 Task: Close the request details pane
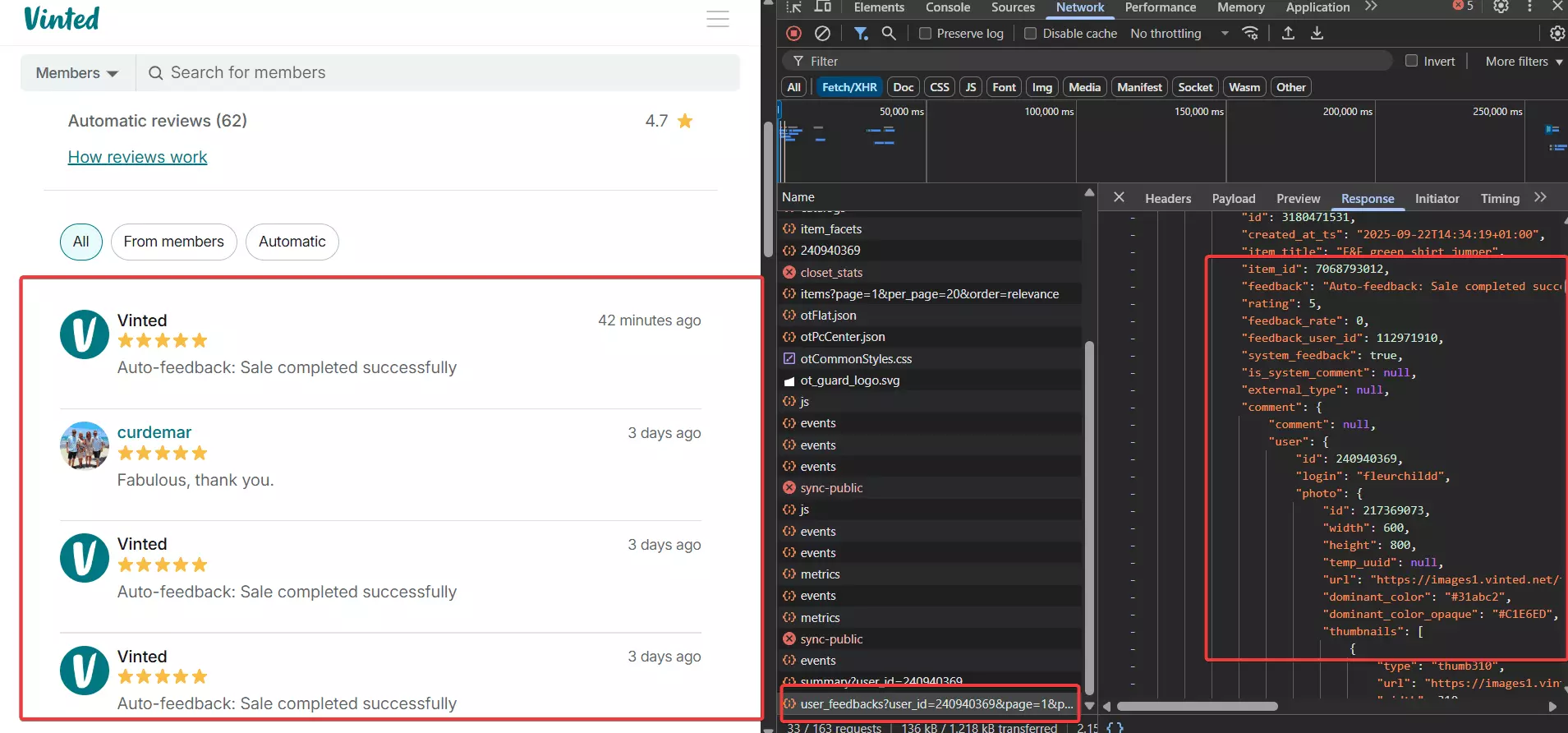click(x=1119, y=197)
